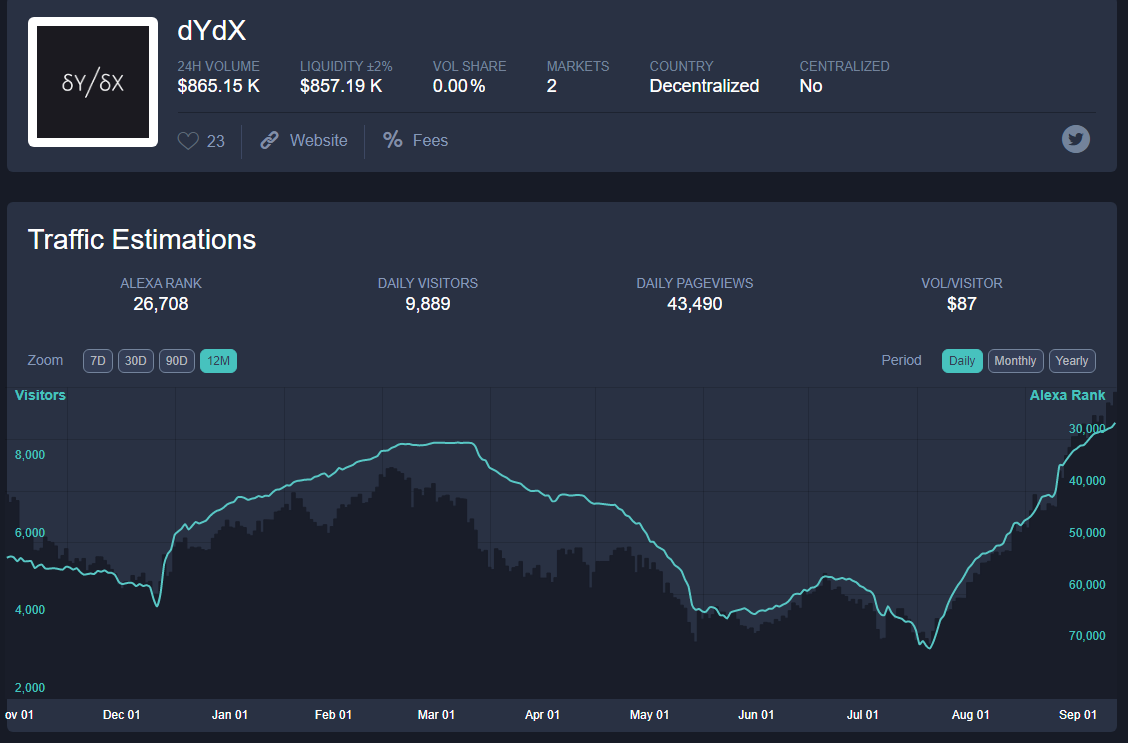The width and height of the screenshot is (1128, 743).
Task: Open the Fees link
Action: pos(430,140)
